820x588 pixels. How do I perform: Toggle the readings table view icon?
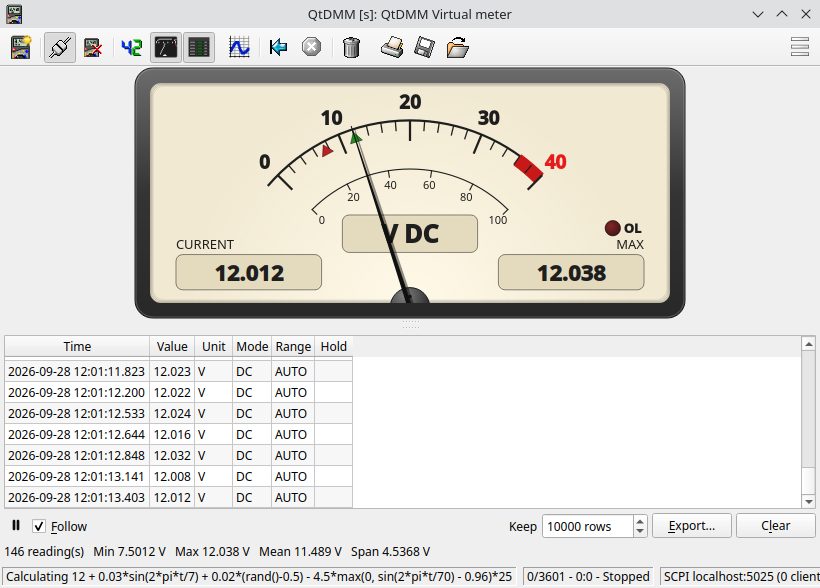coord(199,48)
